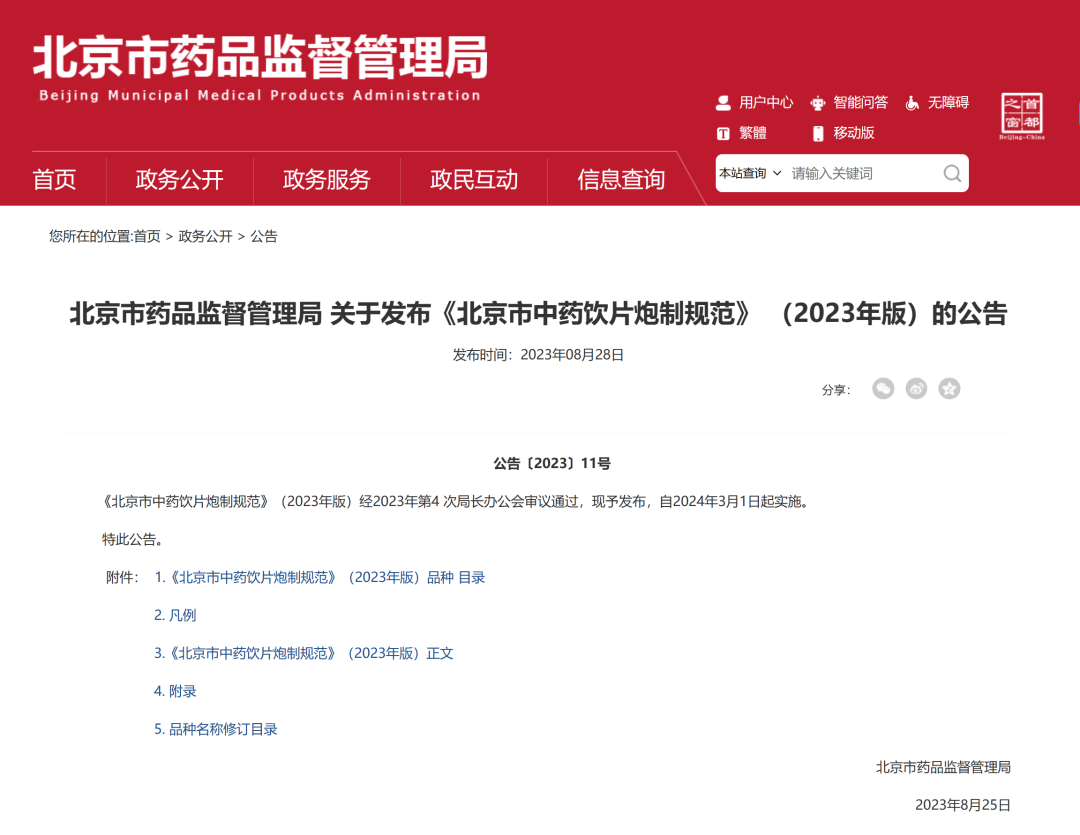Image resolution: width=1080 pixels, height=835 pixels.
Task: Click the signature date 2023年8月25日
Action: pos(962,805)
